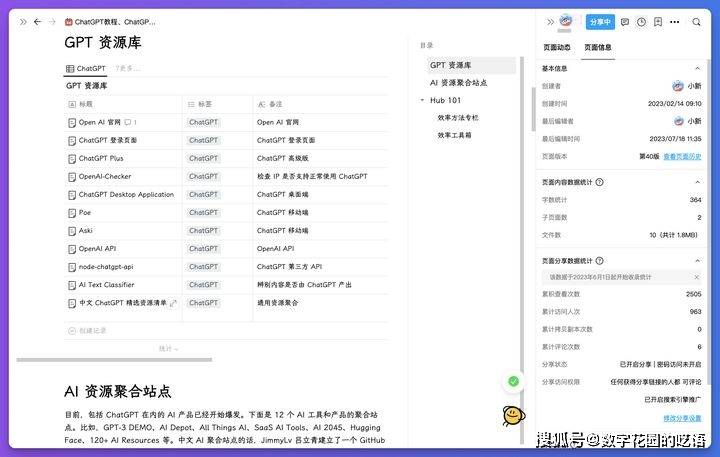Click the bookmark icon in top bar

tap(658, 22)
